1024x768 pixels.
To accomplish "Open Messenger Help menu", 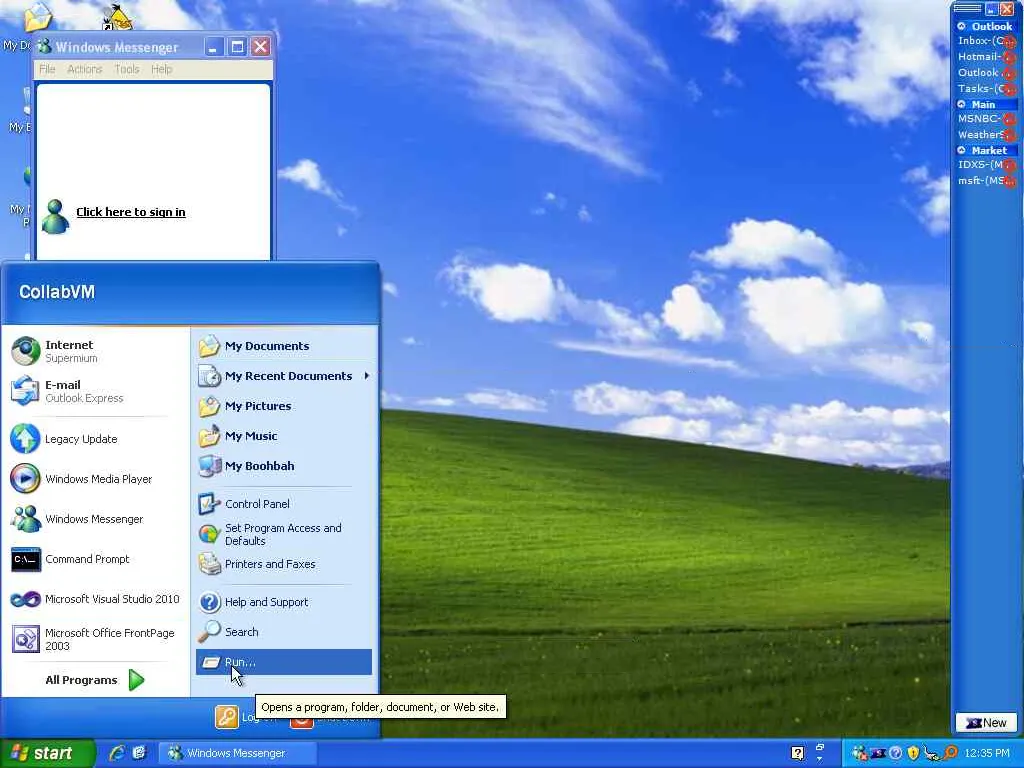I will tap(161, 69).
